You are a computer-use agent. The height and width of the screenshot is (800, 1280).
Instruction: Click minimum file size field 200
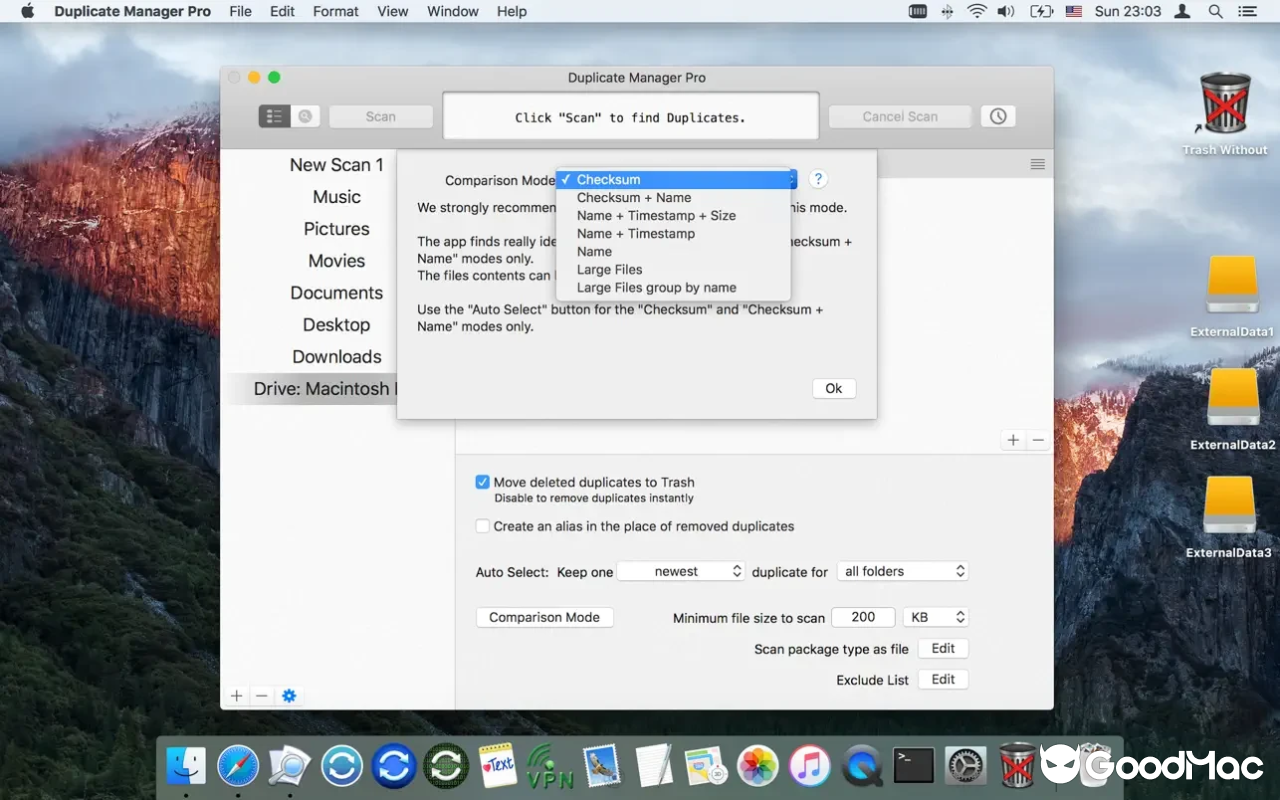(863, 617)
